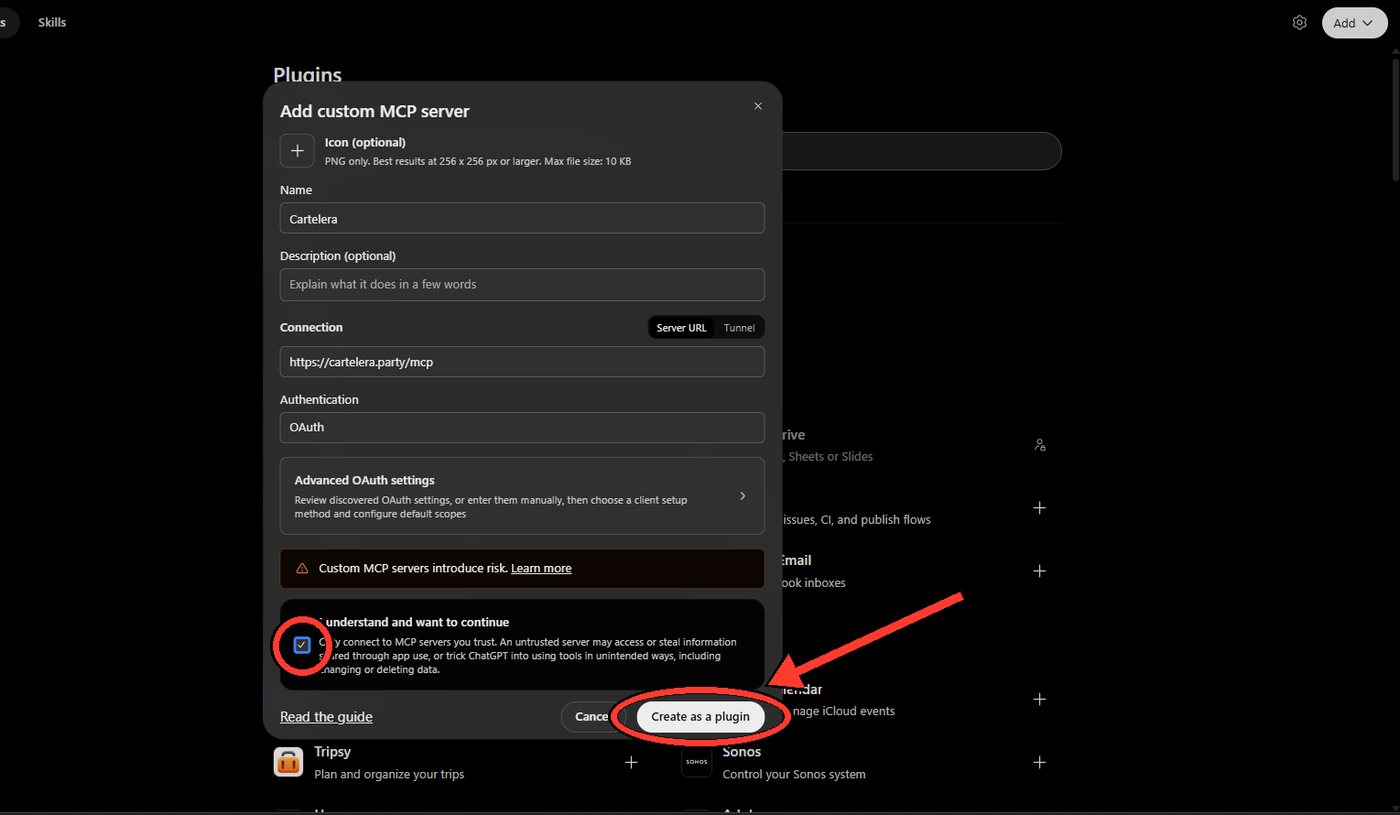Open the Read the guide link
The width and height of the screenshot is (1400, 815).
326,717
